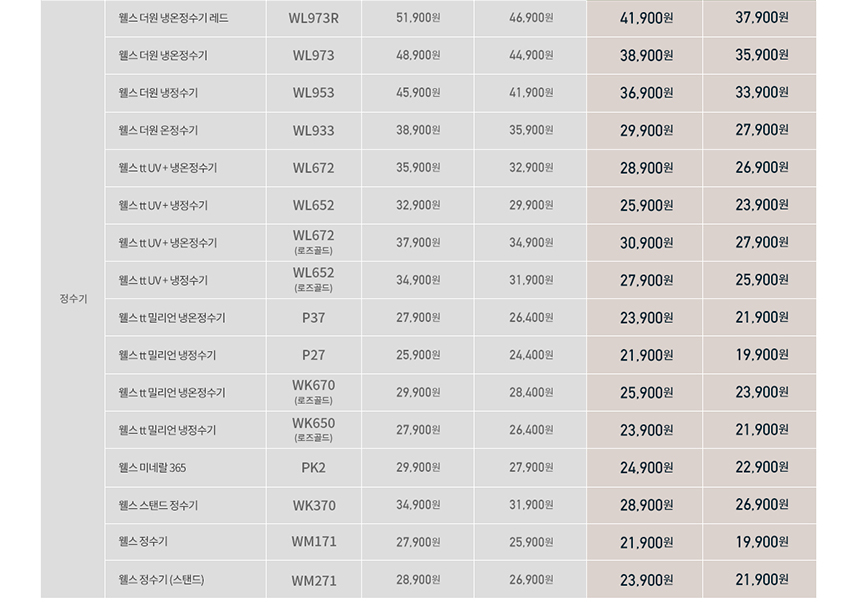Viewport: 860px width, 602px height.
Task: Click the 정수기 category cell
Action: pos(73,299)
